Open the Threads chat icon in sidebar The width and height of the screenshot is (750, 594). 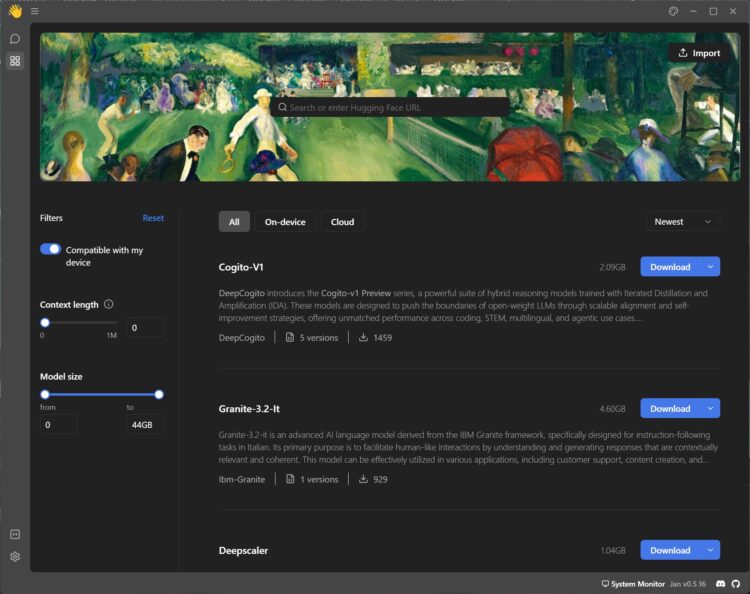pyautogui.click(x=15, y=38)
